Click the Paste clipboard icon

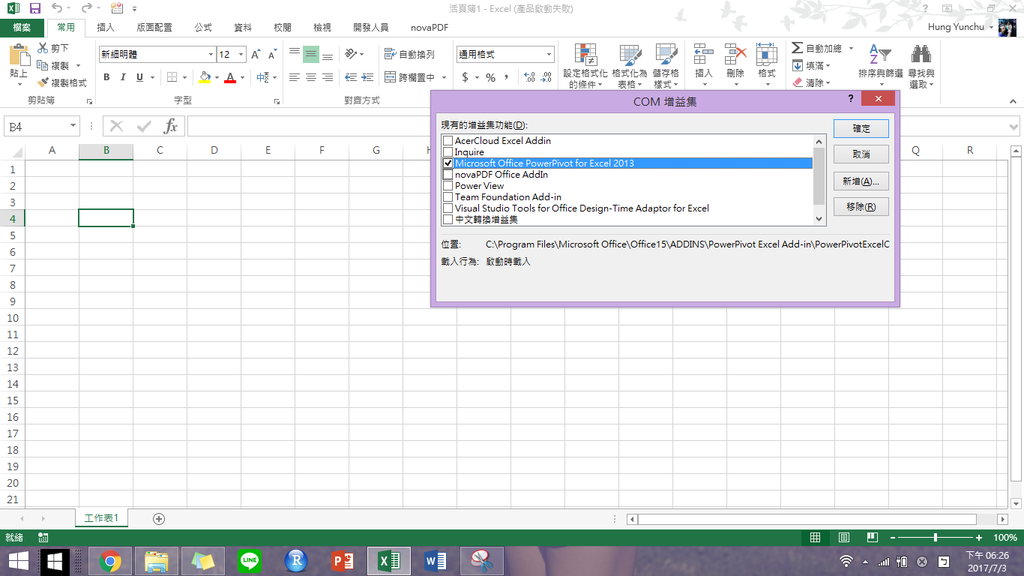click(x=19, y=56)
